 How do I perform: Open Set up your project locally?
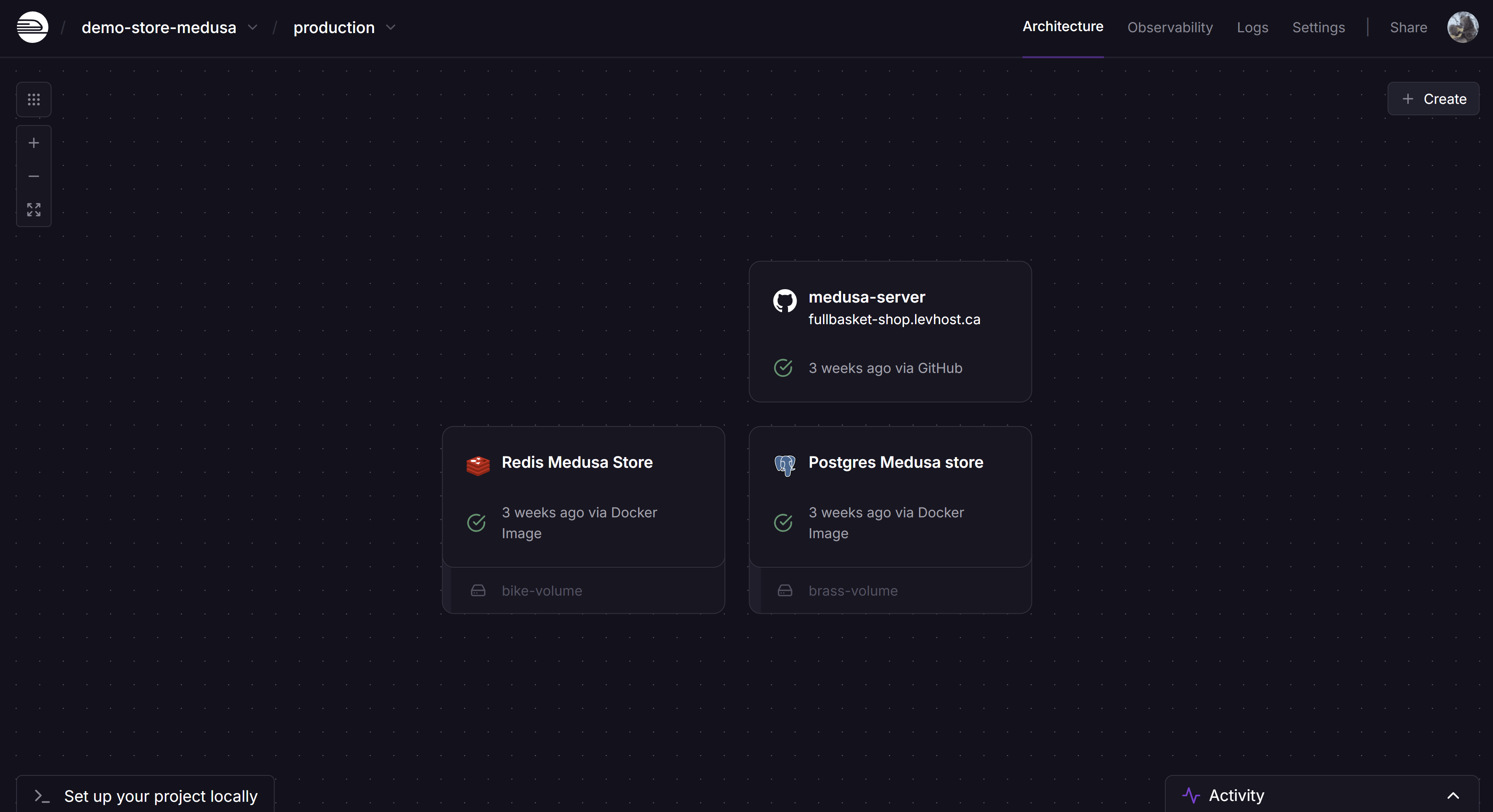pos(146,796)
